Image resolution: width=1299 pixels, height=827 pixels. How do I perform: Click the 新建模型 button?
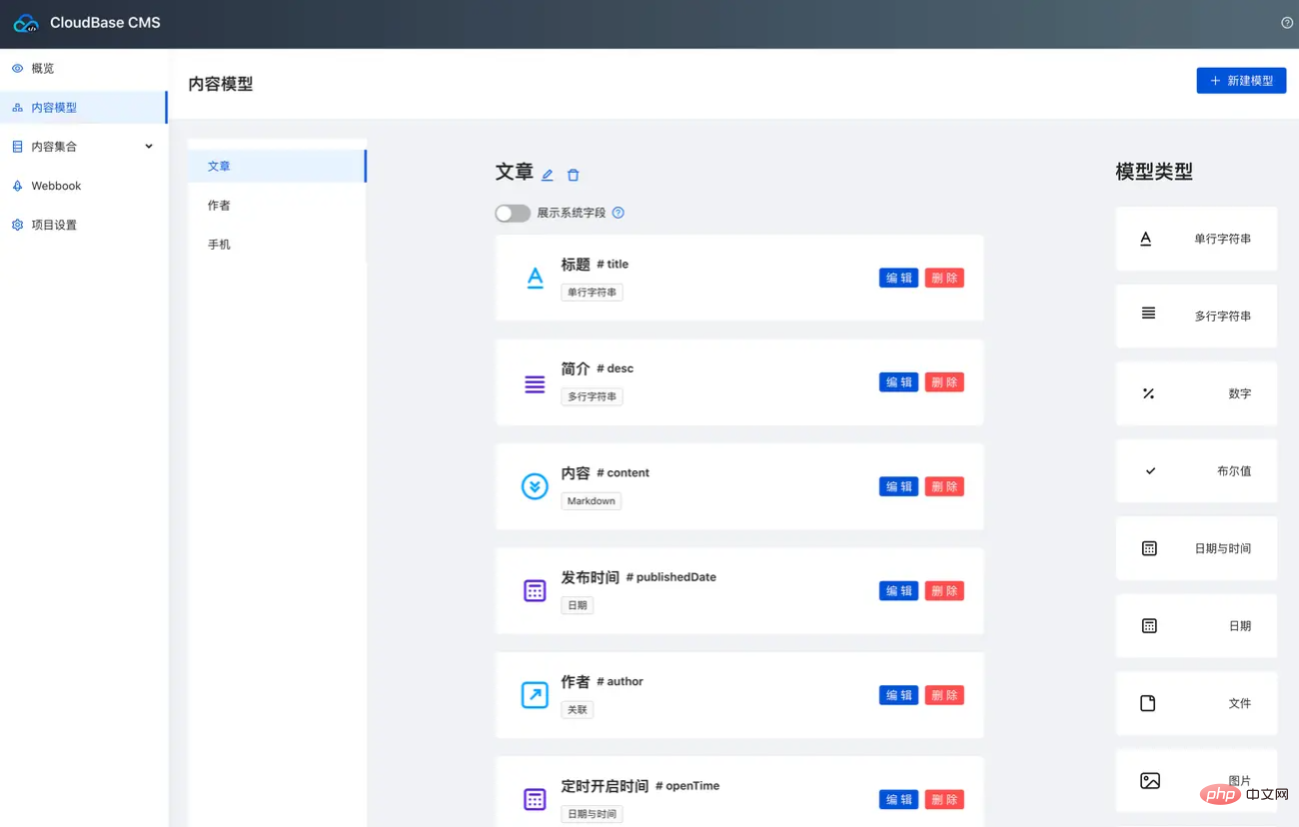tap(1241, 81)
